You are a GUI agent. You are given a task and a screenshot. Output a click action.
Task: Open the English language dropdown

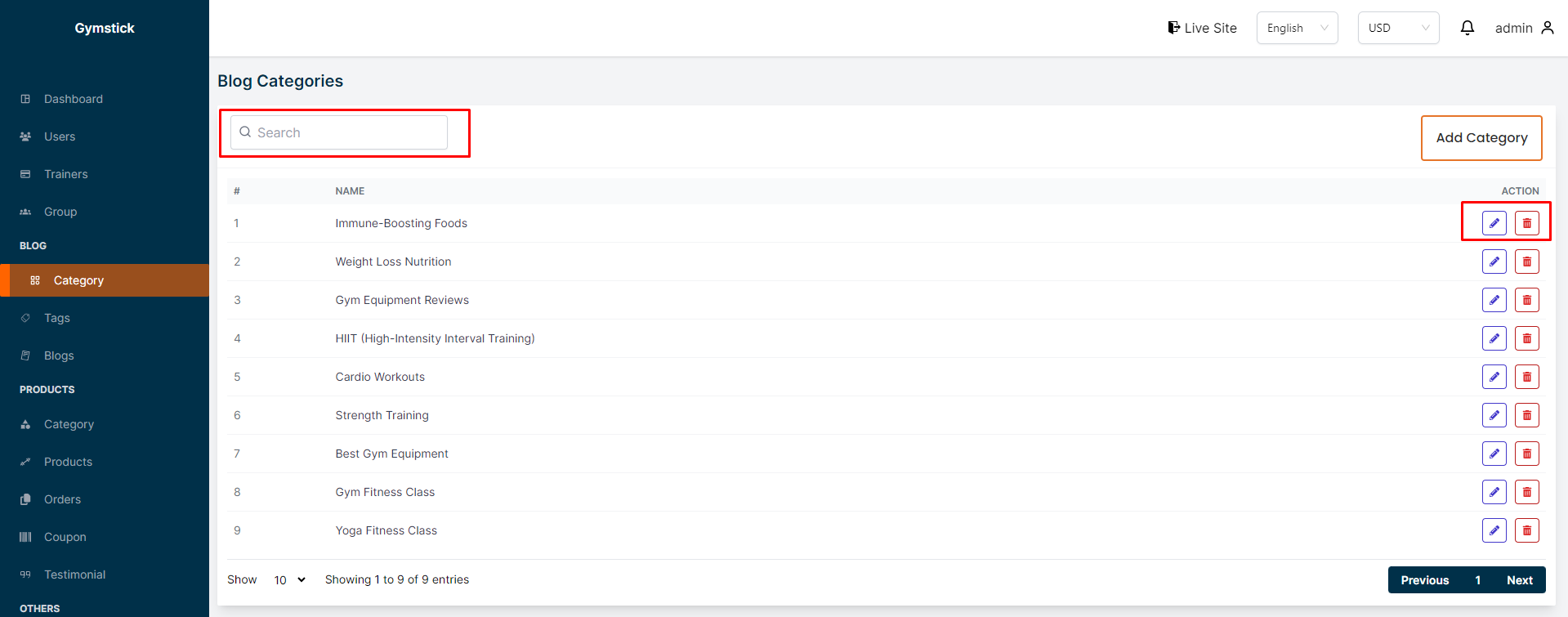pos(1297,28)
